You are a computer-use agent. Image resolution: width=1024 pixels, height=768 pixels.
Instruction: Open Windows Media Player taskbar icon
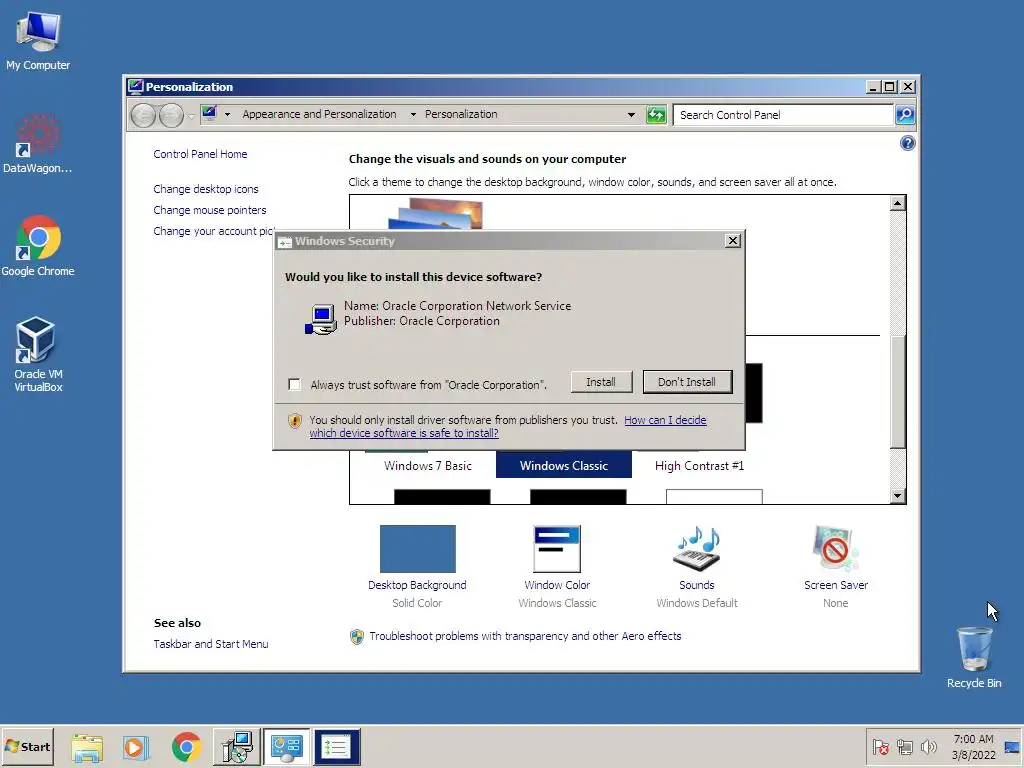(x=136, y=747)
